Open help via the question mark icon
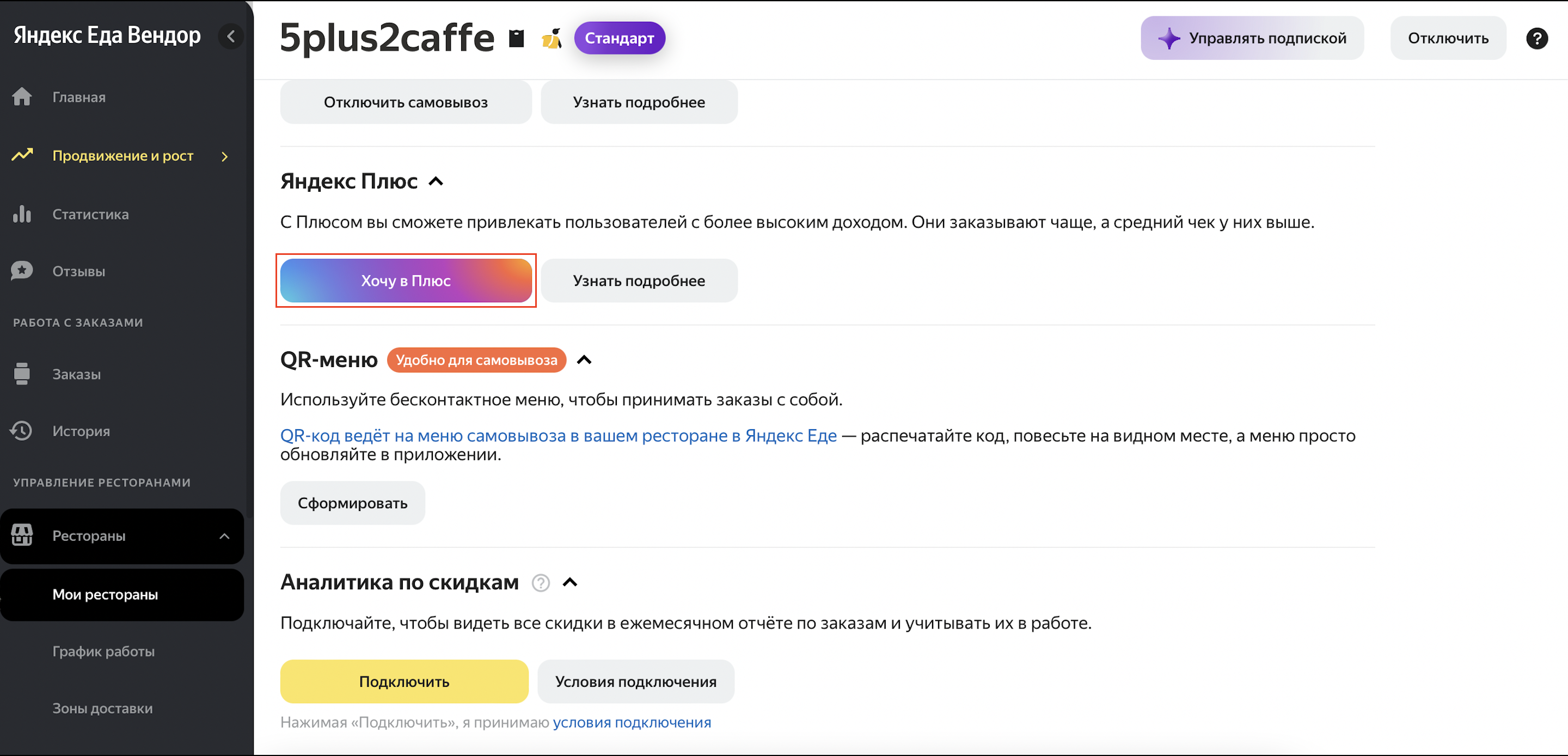This screenshot has height=756, width=1568. 1537,38
